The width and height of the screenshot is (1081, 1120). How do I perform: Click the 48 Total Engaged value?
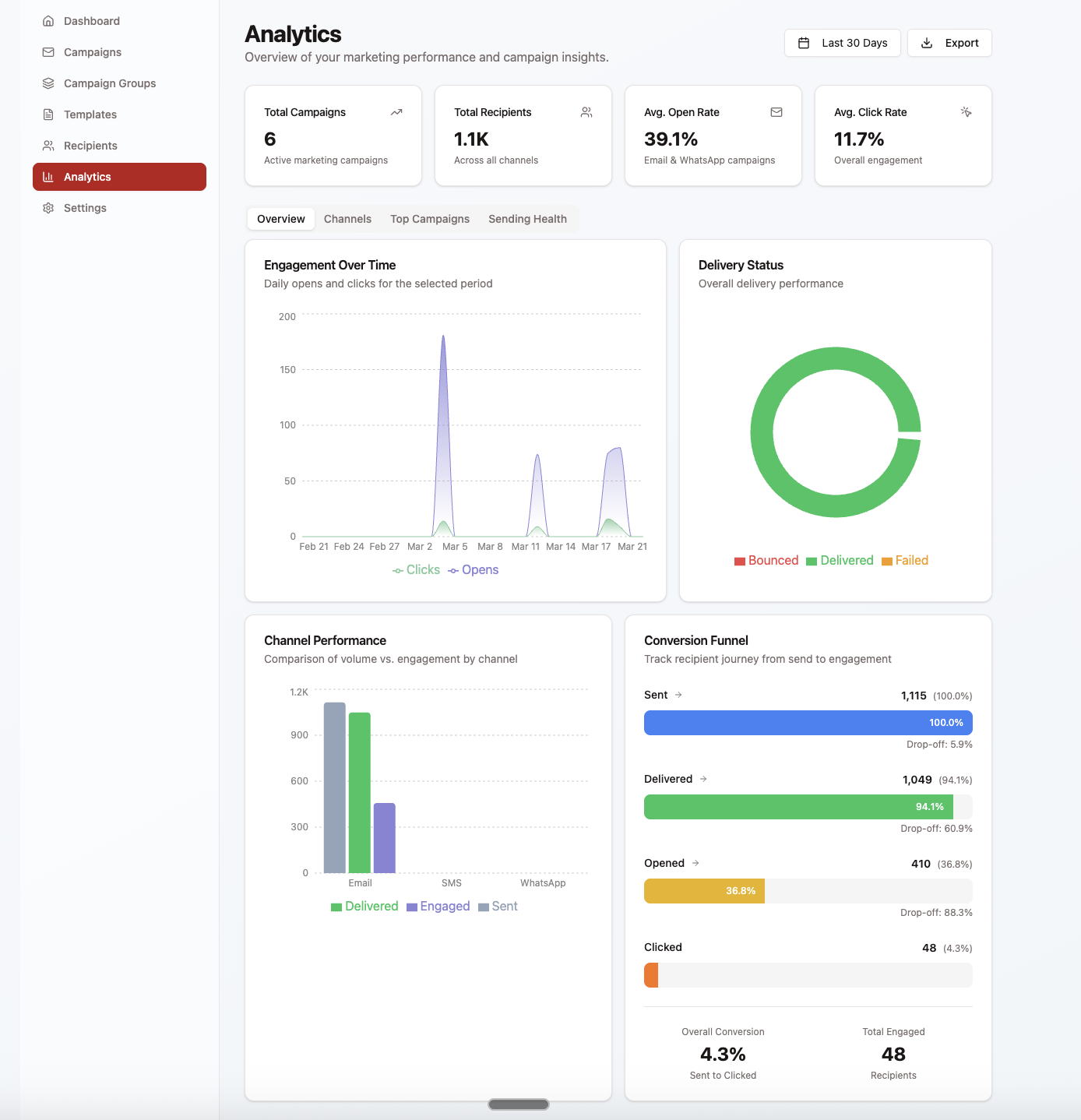tap(893, 1055)
